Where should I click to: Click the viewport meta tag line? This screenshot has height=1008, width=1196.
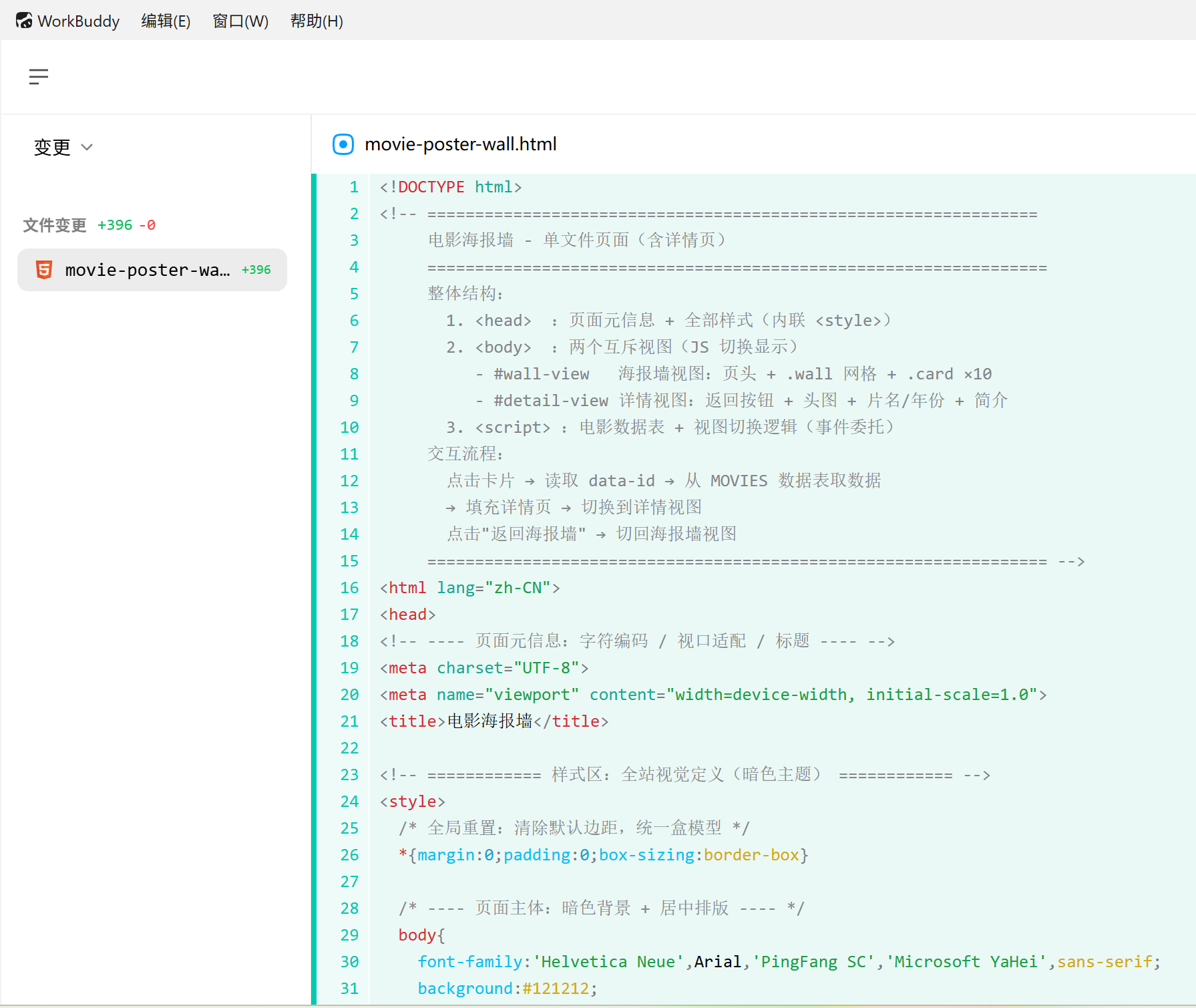tap(713, 695)
